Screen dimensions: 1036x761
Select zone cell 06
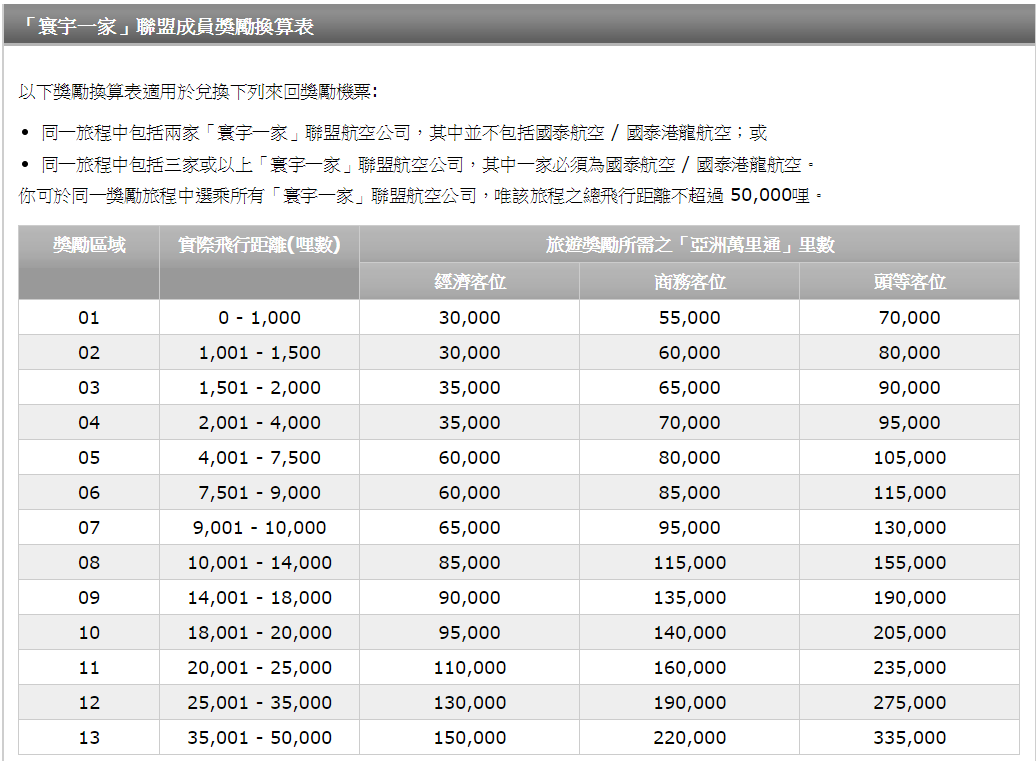pyautogui.click(x=89, y=493)
